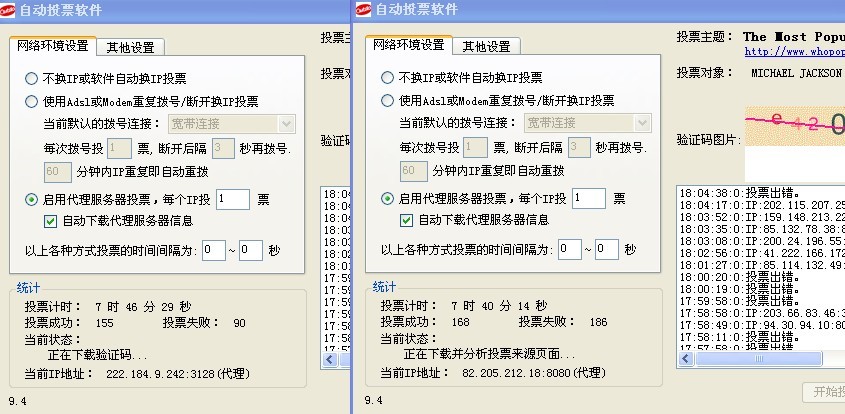Click 断开后隔 seconds field in left window
The height and width of the screenshot is (414, 845).
tap(223, 148)
